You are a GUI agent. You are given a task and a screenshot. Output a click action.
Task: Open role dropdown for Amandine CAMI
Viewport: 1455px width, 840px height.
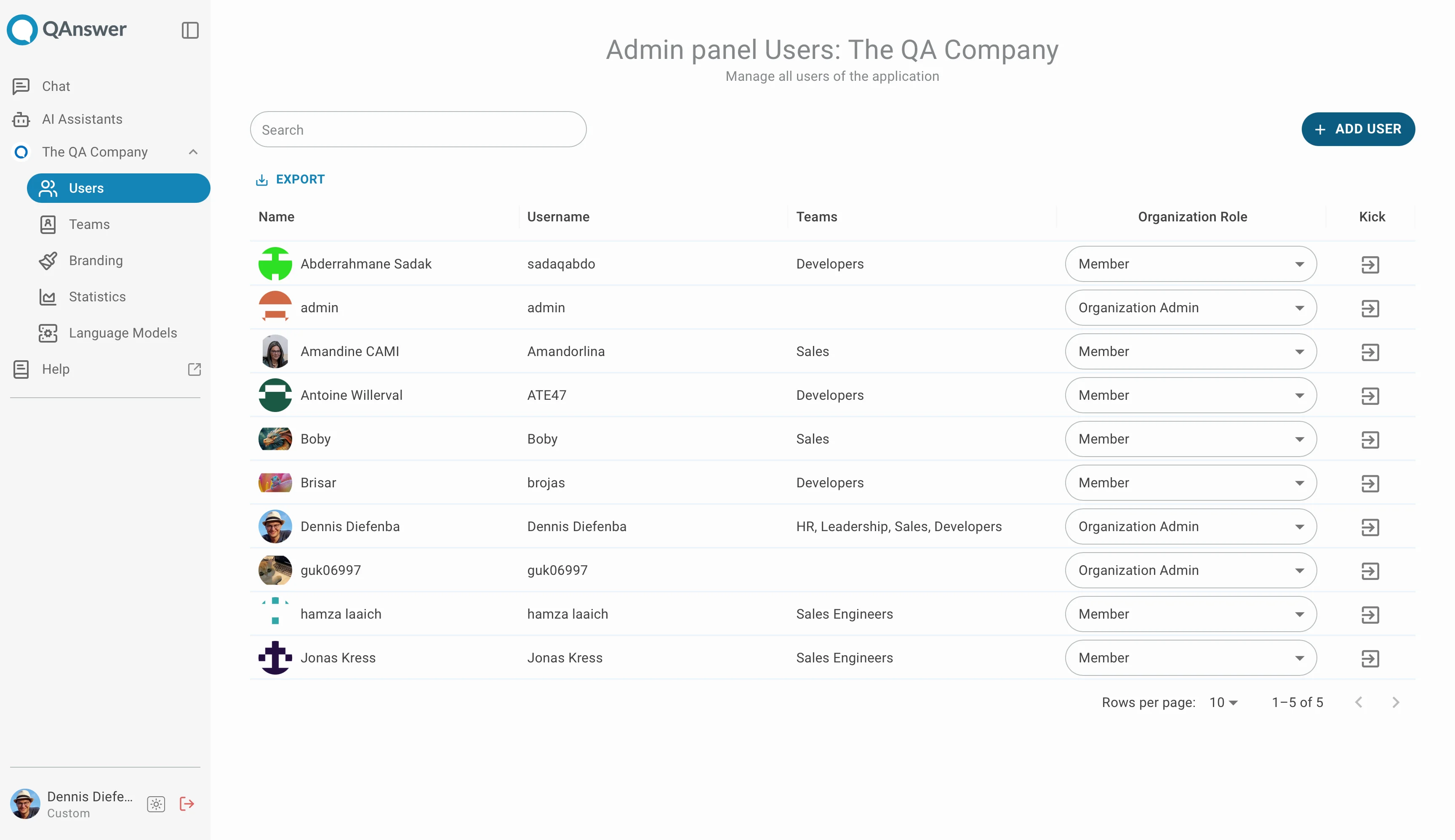pos(1190,351)
